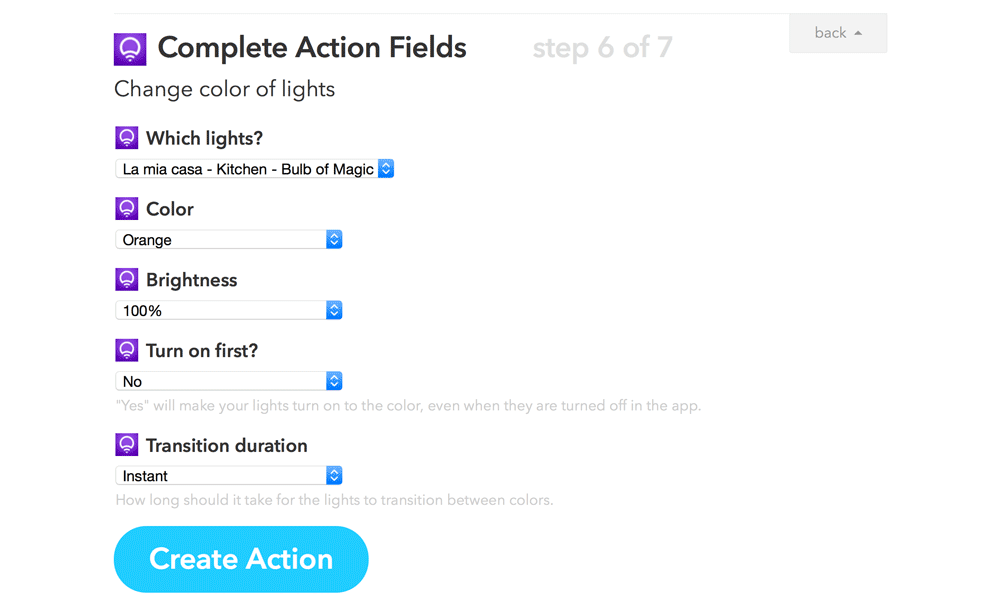
Task: Click the LIFX icon next to Brightness
Action: coord(127,280)
